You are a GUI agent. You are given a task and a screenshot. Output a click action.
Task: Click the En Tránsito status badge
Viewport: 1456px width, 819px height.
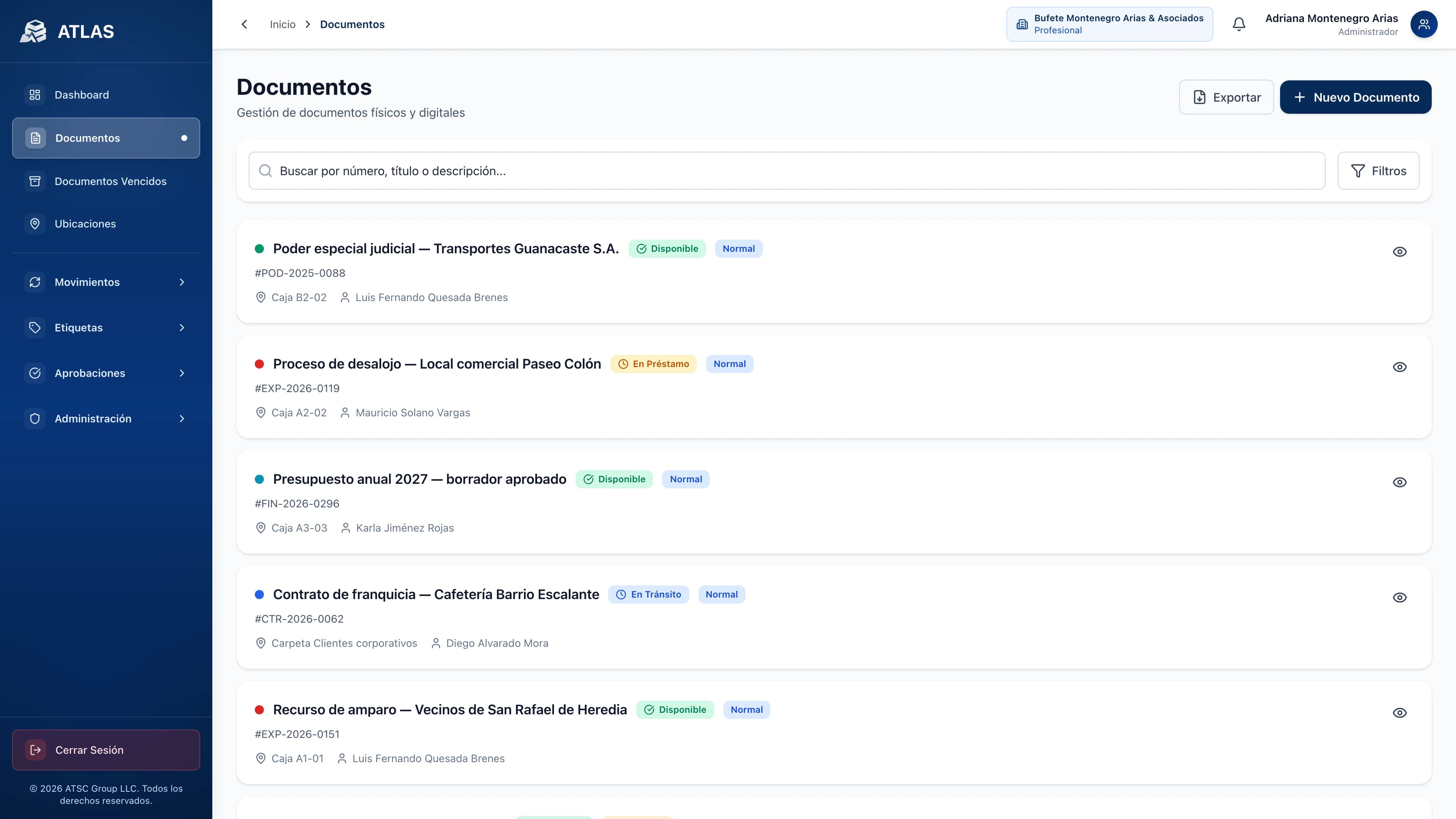coord(648,595)
